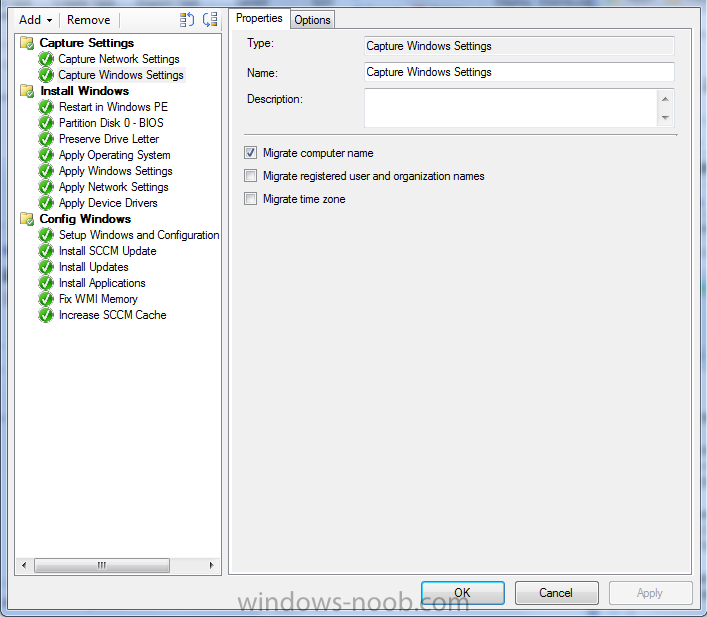This screenshot has height=617, width=707.
Task: Click into the Name text field
Action: (x=519, y=72)
